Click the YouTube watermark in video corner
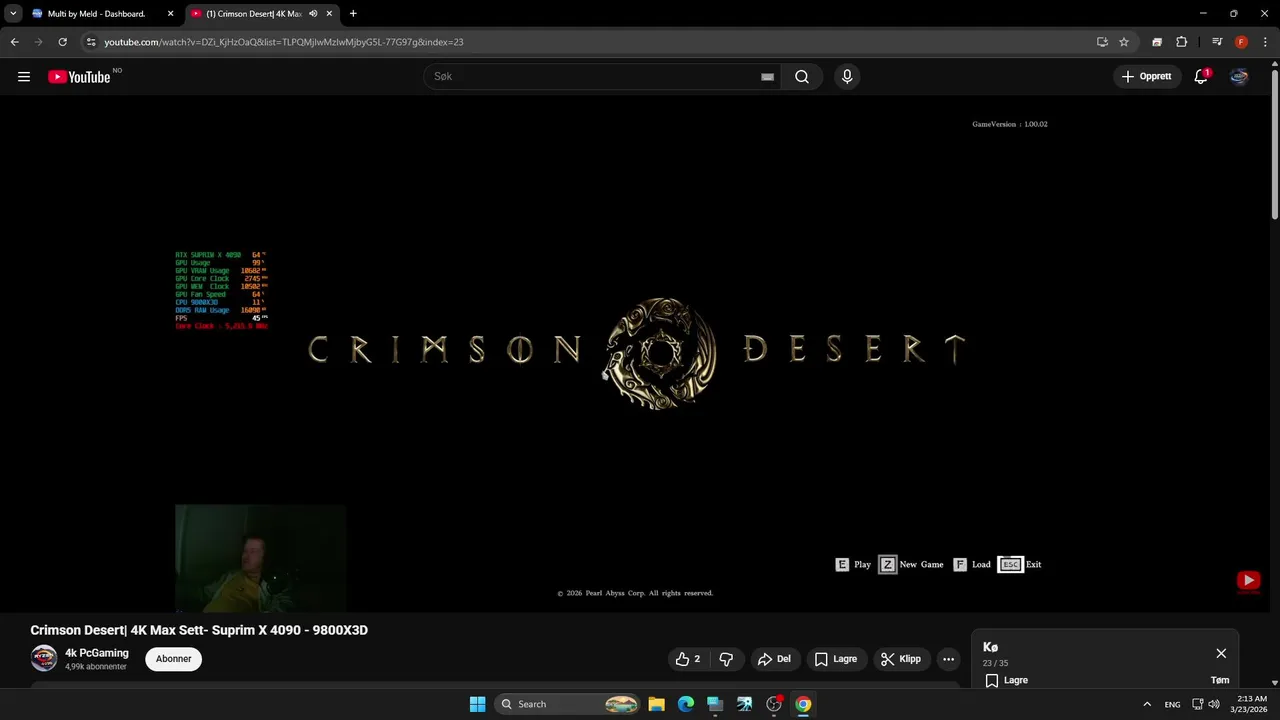This screenshot has width=1280, height=720. click(x=1248, y=580)
